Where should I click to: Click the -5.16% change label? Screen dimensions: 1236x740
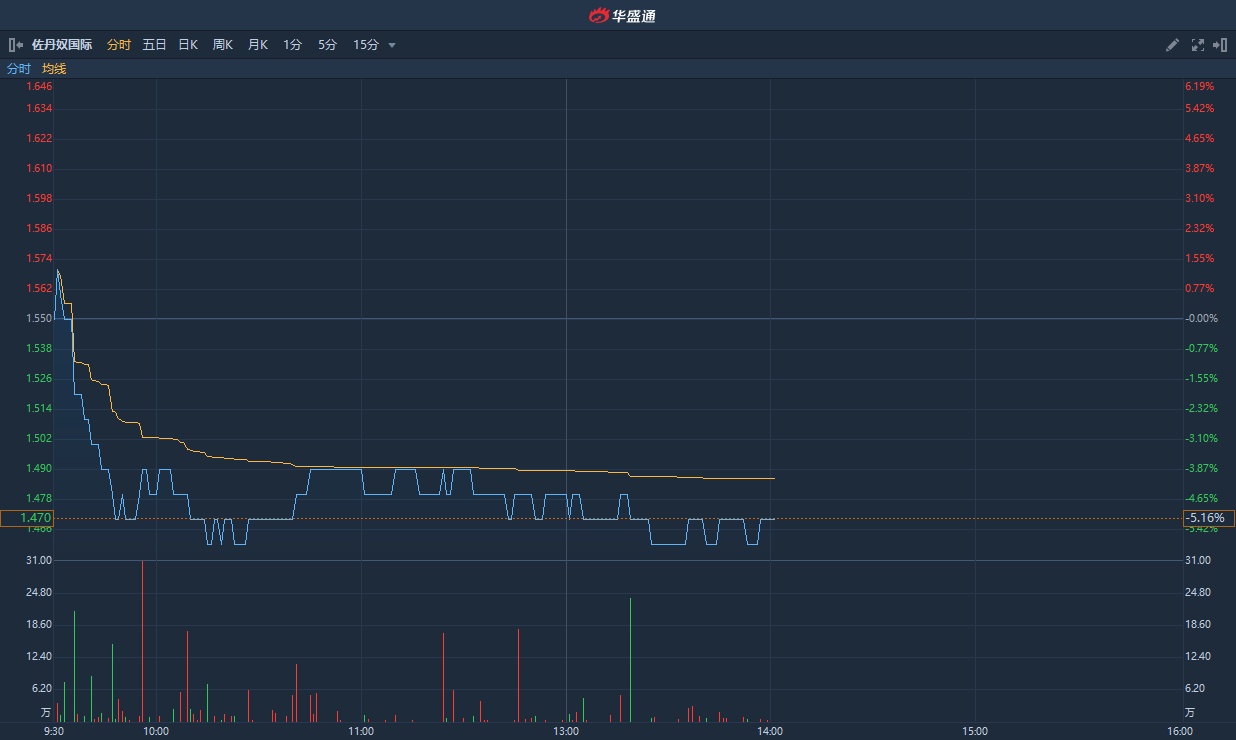click(x=1208, y=518)
